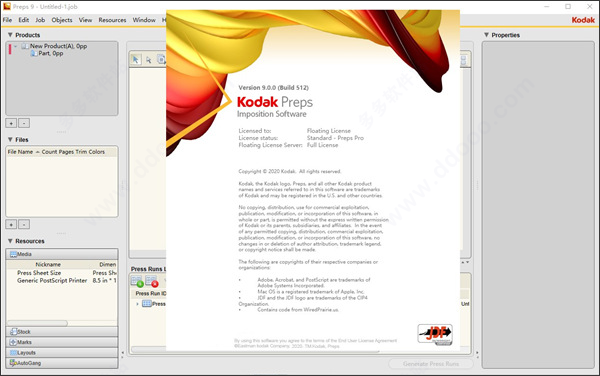This screenshot has height=376, width=600.
Task: Select the New Product(A), 0pp item
Action: (x=59, y=46)
